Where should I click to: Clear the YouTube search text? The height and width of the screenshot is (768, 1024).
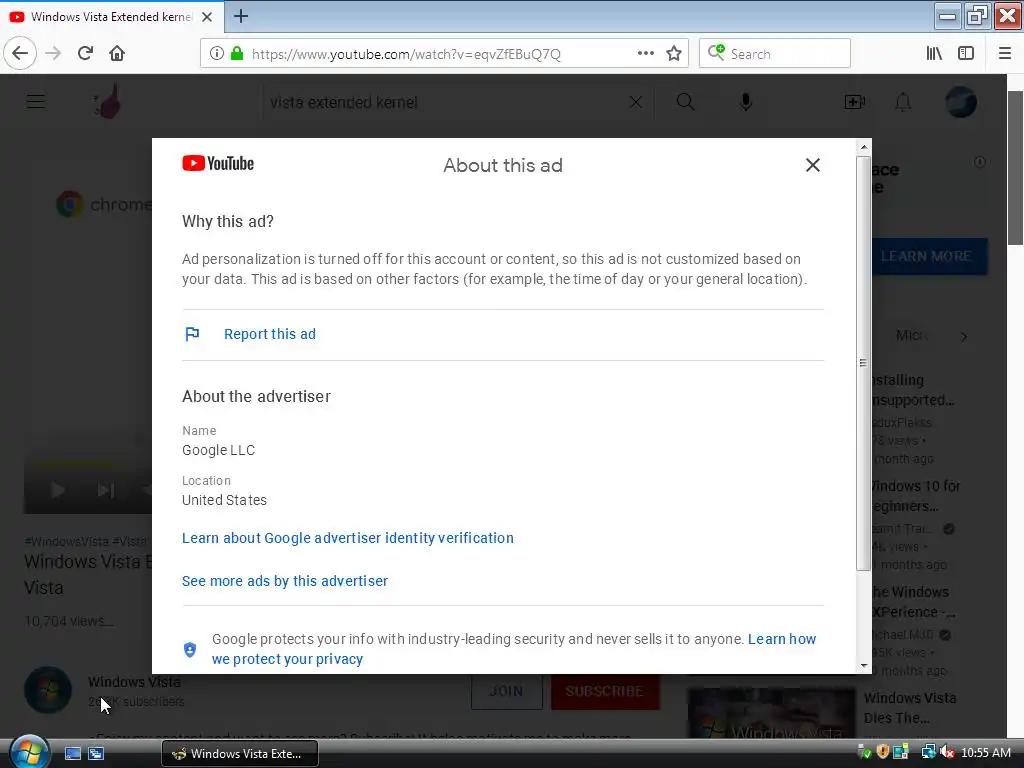click(x=635, y=102)
